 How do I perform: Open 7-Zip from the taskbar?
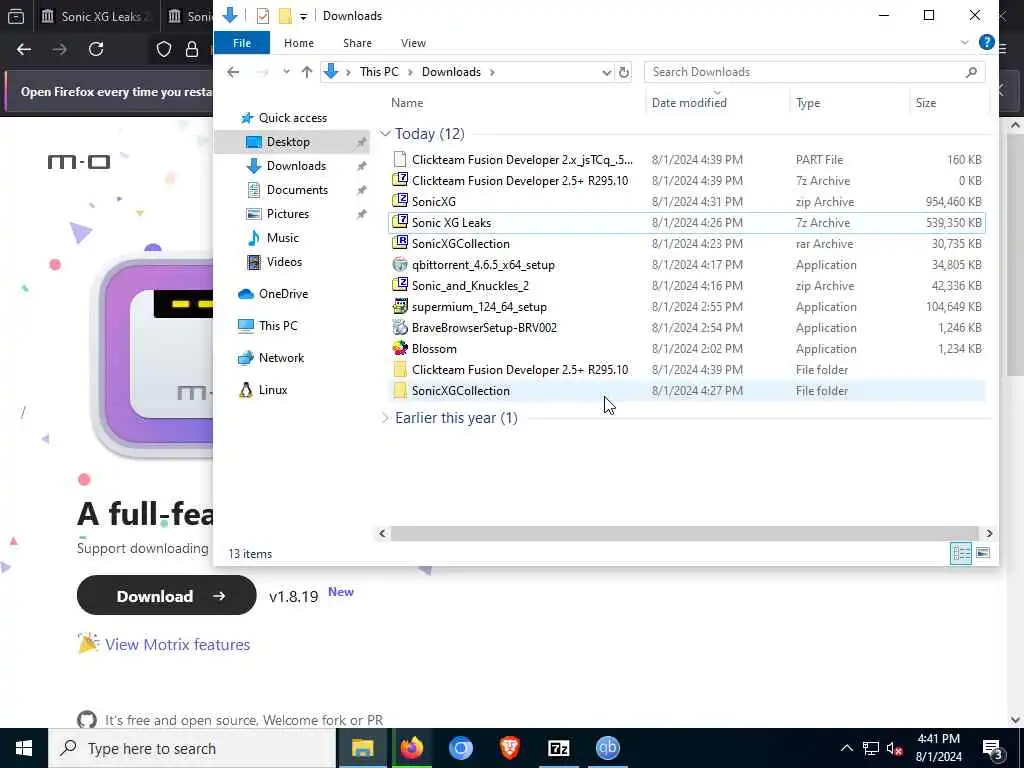558,748
